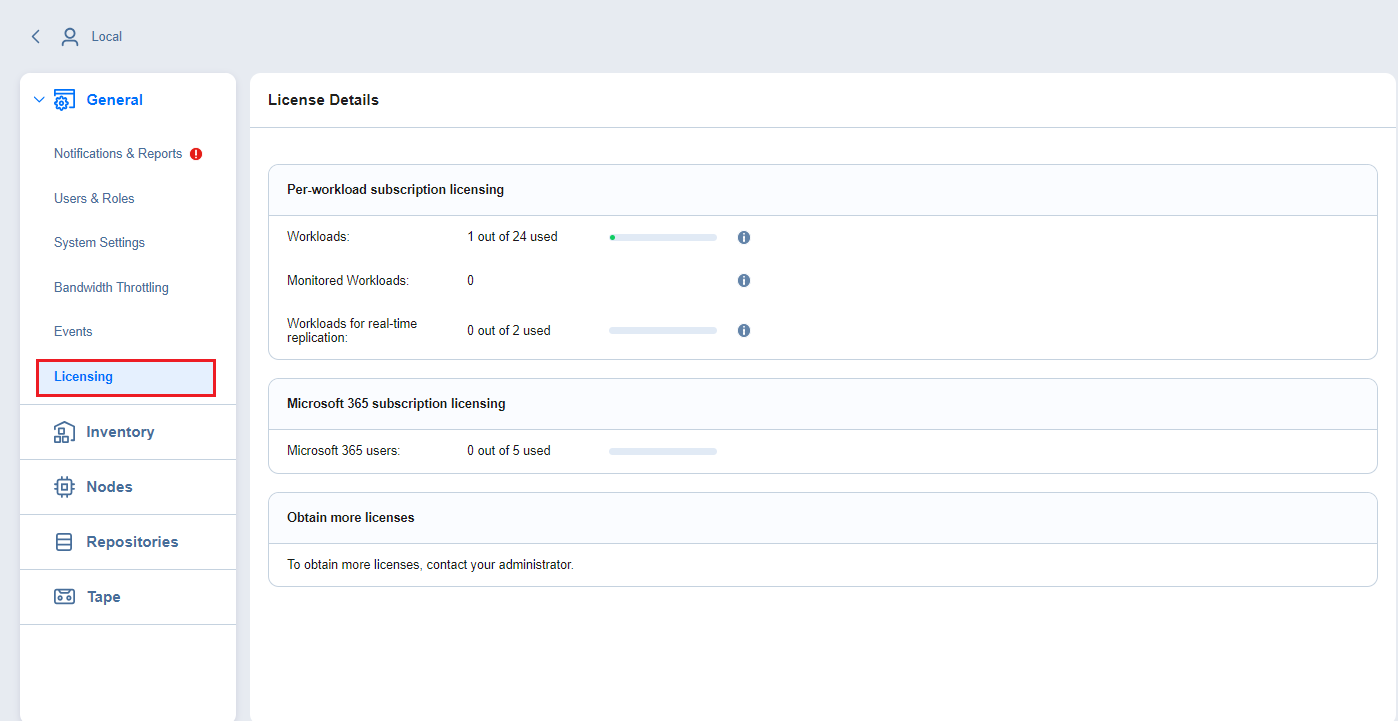Viewport: 1398px width, 721px height.
Task: Open System Settings
Action: tap(99, 242)
